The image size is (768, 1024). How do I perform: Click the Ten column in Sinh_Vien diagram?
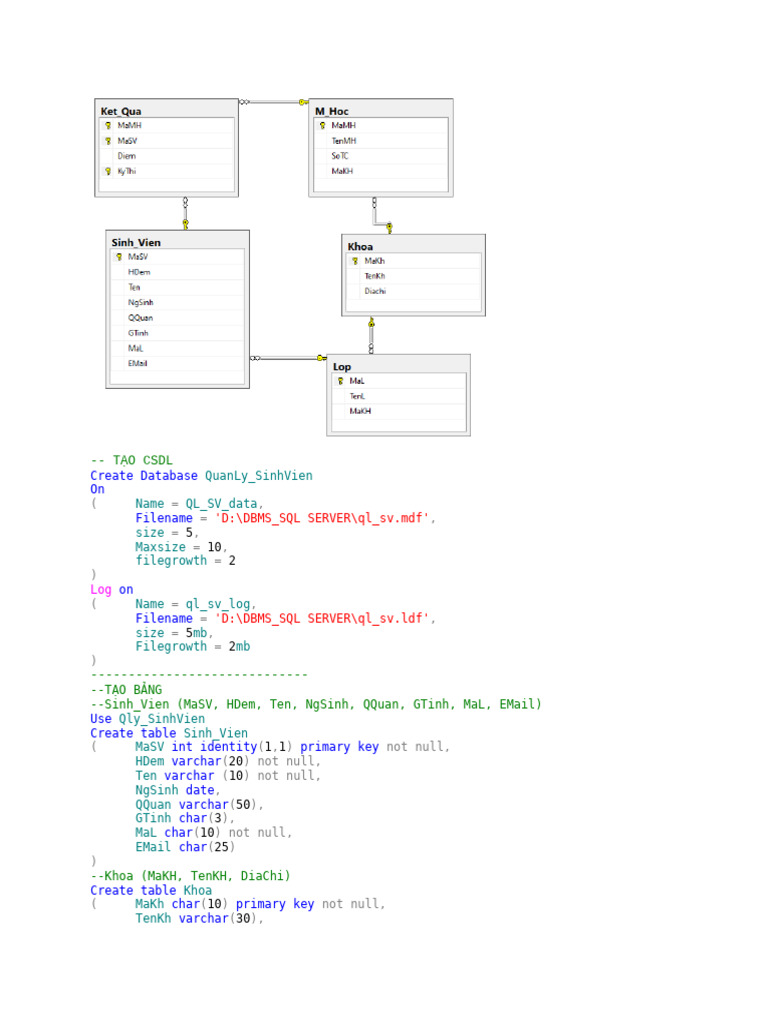(134, 287)
